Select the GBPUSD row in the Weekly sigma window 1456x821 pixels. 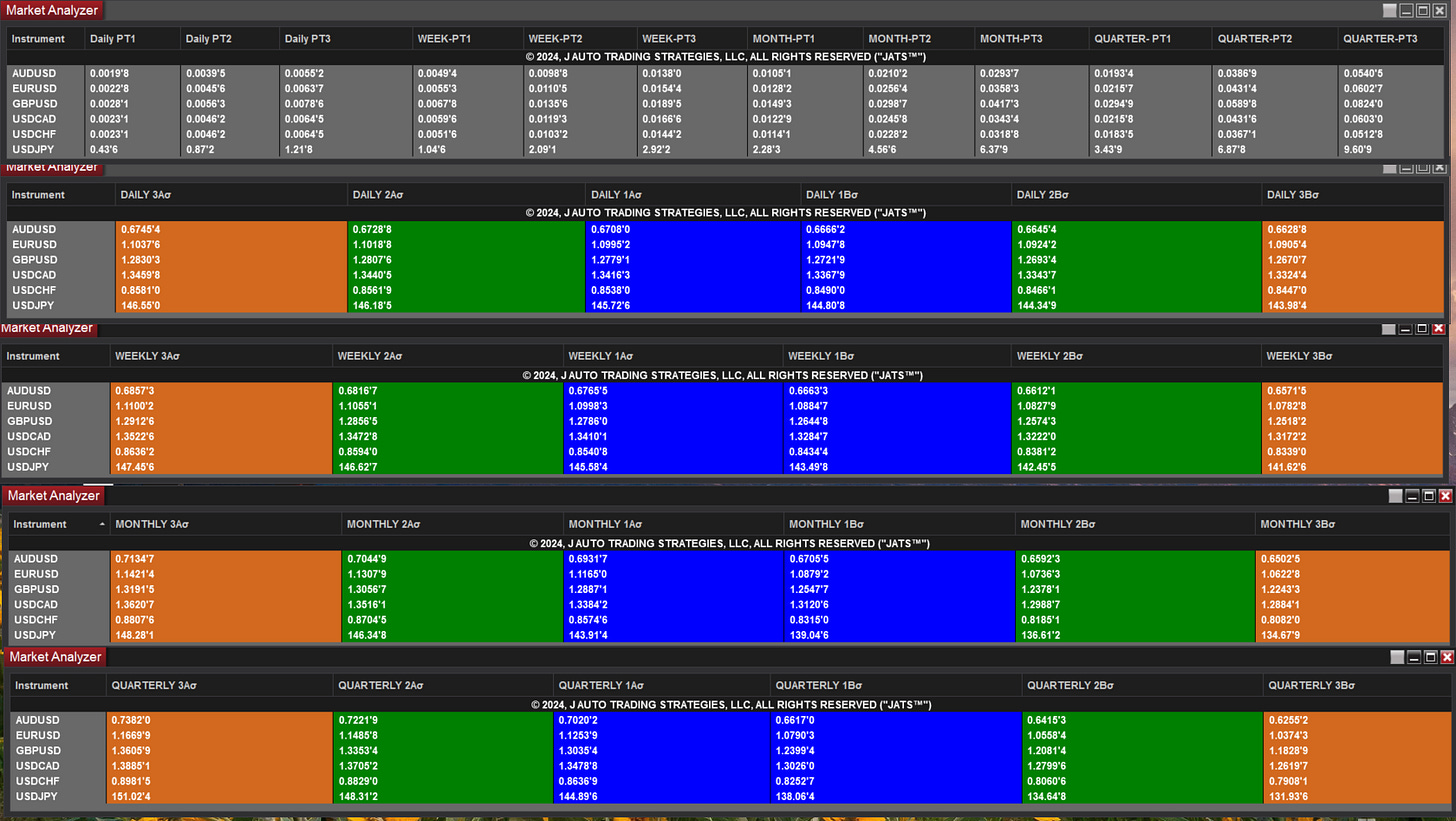coord(722,421)
